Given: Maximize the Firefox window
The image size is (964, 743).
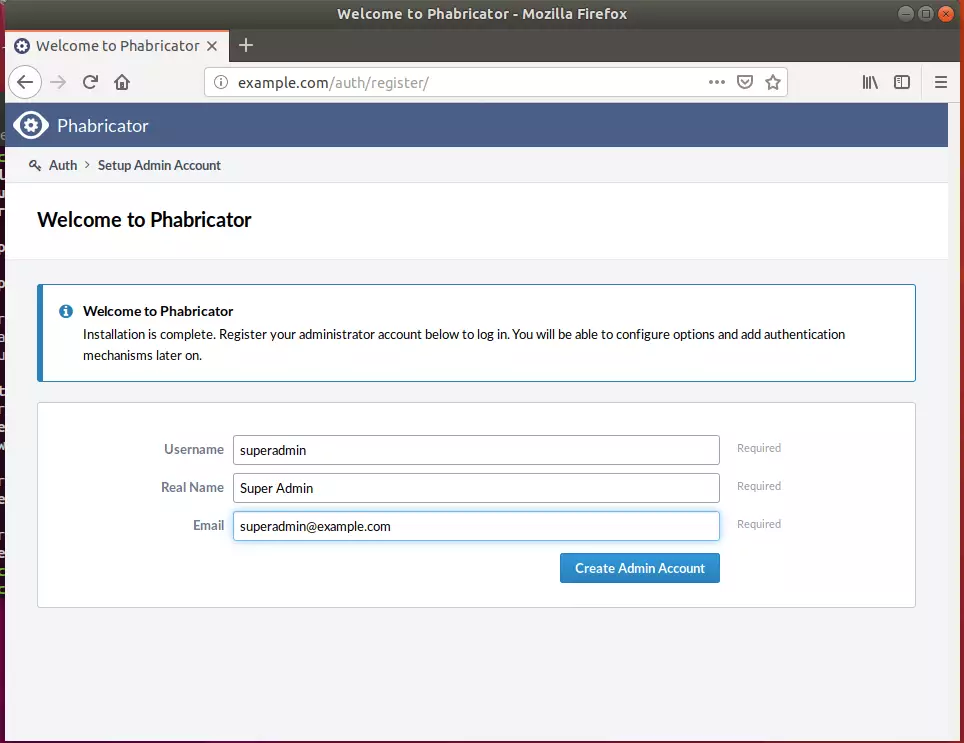Looking at the screenshot, I should point(925,14).
